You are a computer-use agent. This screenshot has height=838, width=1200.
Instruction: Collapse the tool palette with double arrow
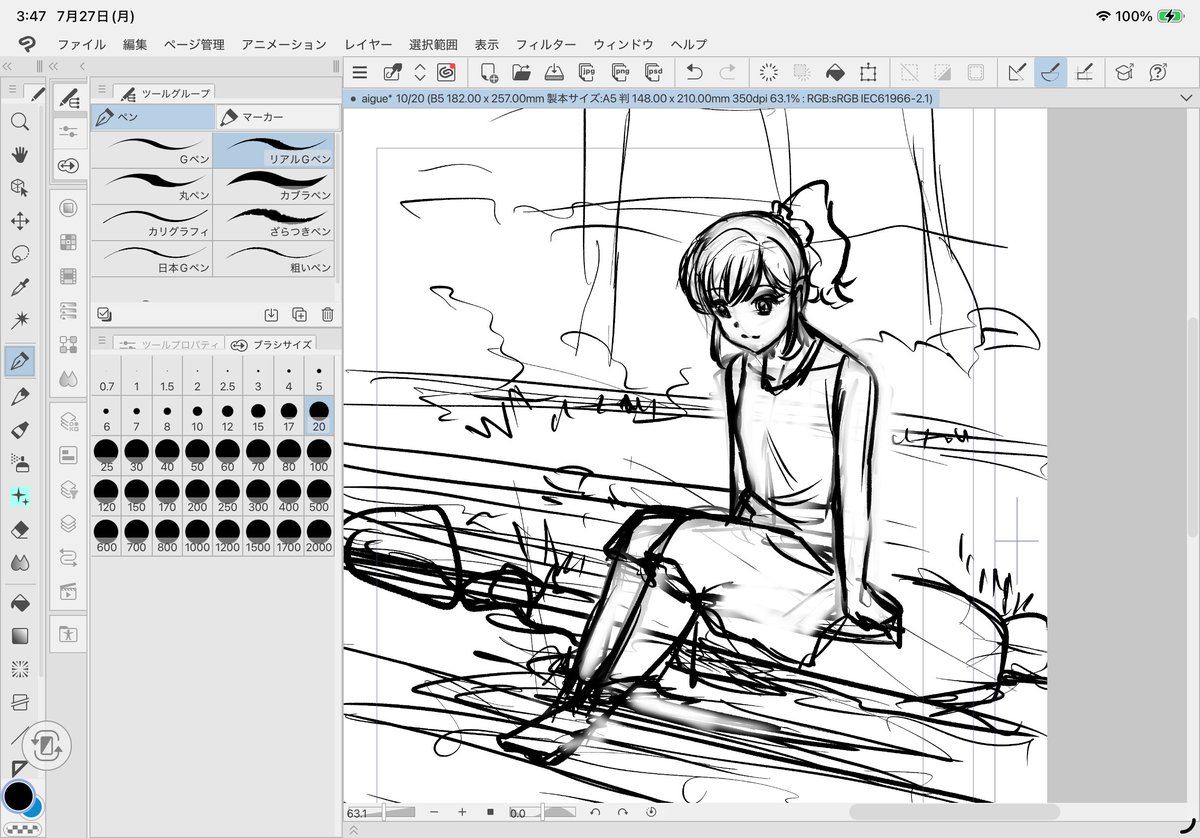(x=7, y=66)
